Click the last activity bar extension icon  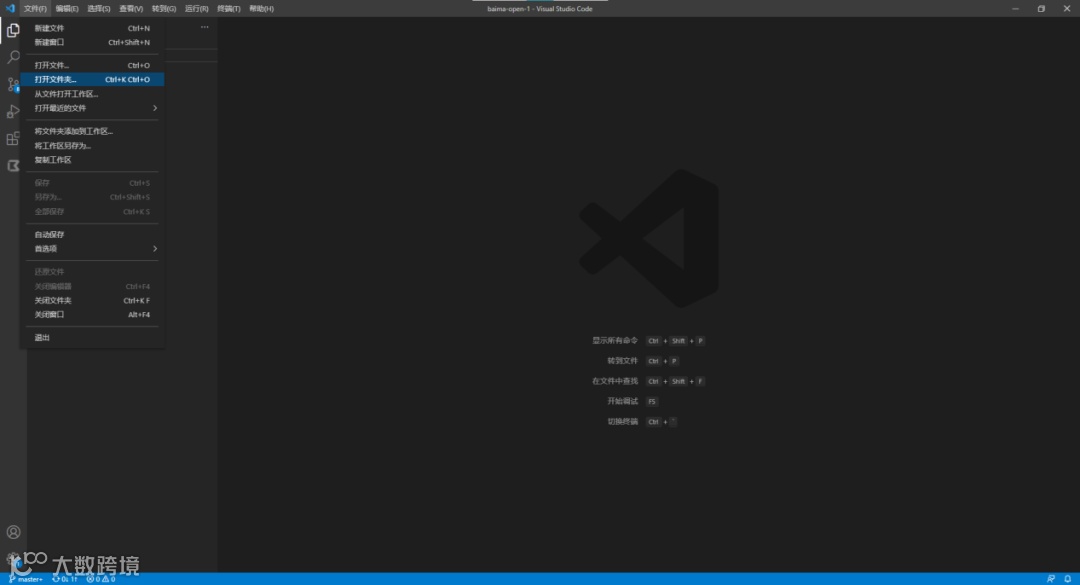point(13,165)
